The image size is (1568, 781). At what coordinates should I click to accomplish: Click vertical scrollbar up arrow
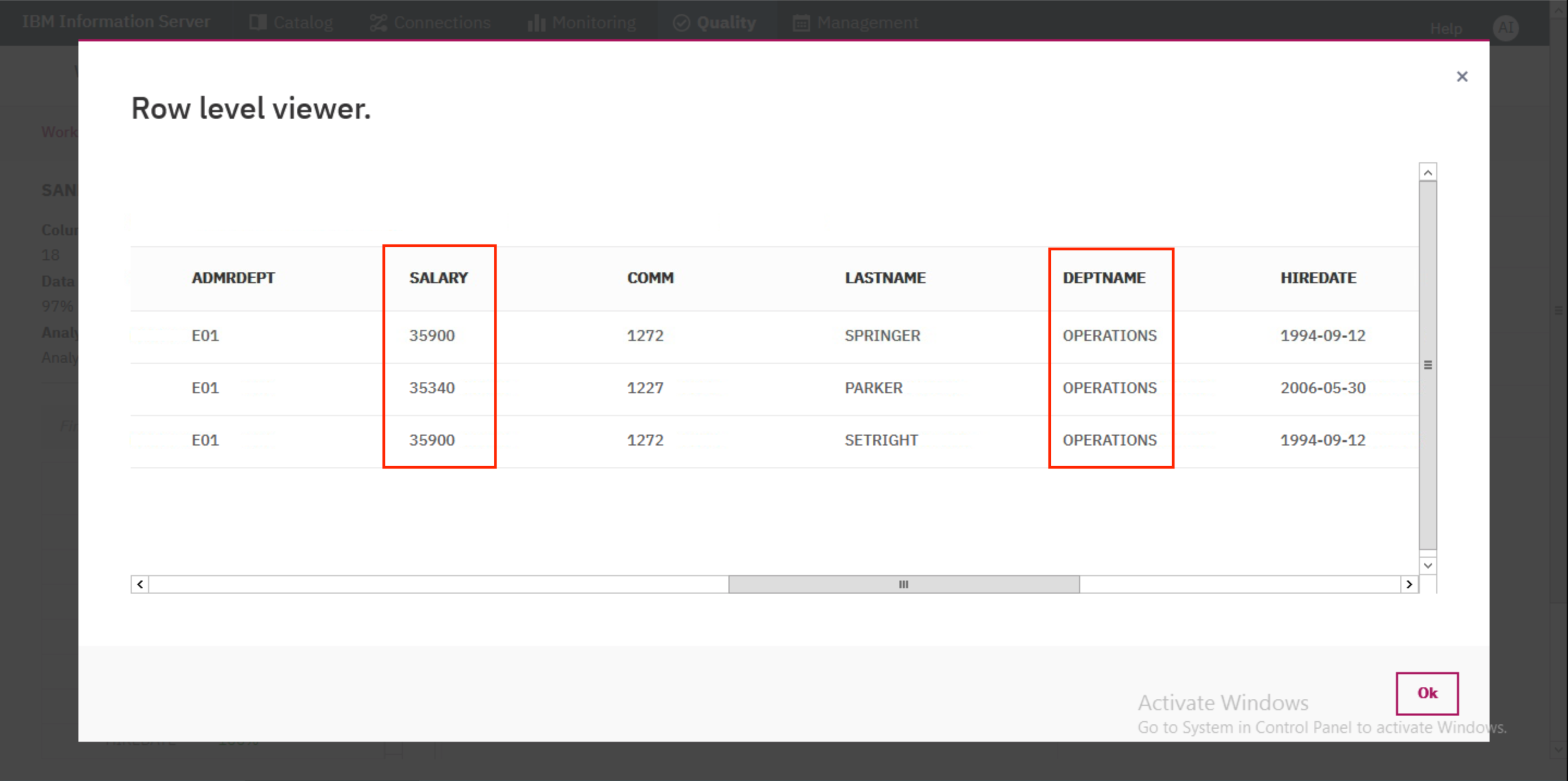click(x=1427, y=173)
